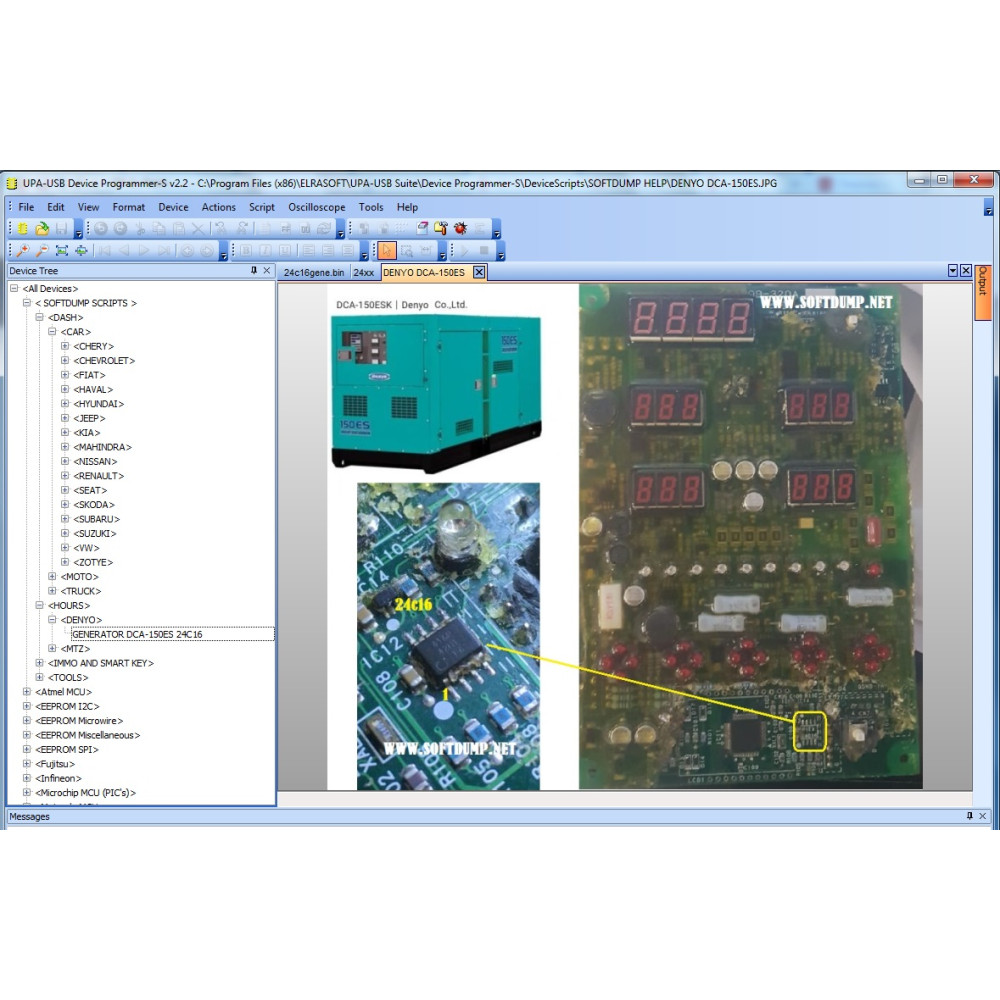Viewport: 1000px width, 1000px height.
Task: Open the document tab list dropdown arrow
Action: 953,271
